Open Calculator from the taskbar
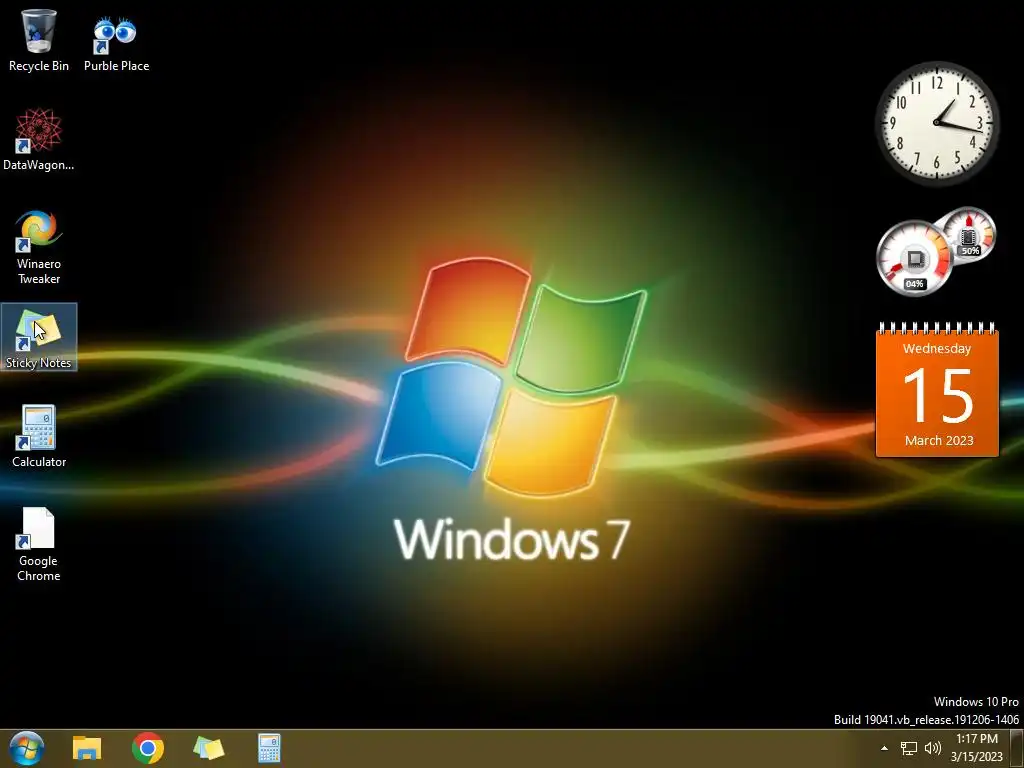 click(x=269, y=748)
